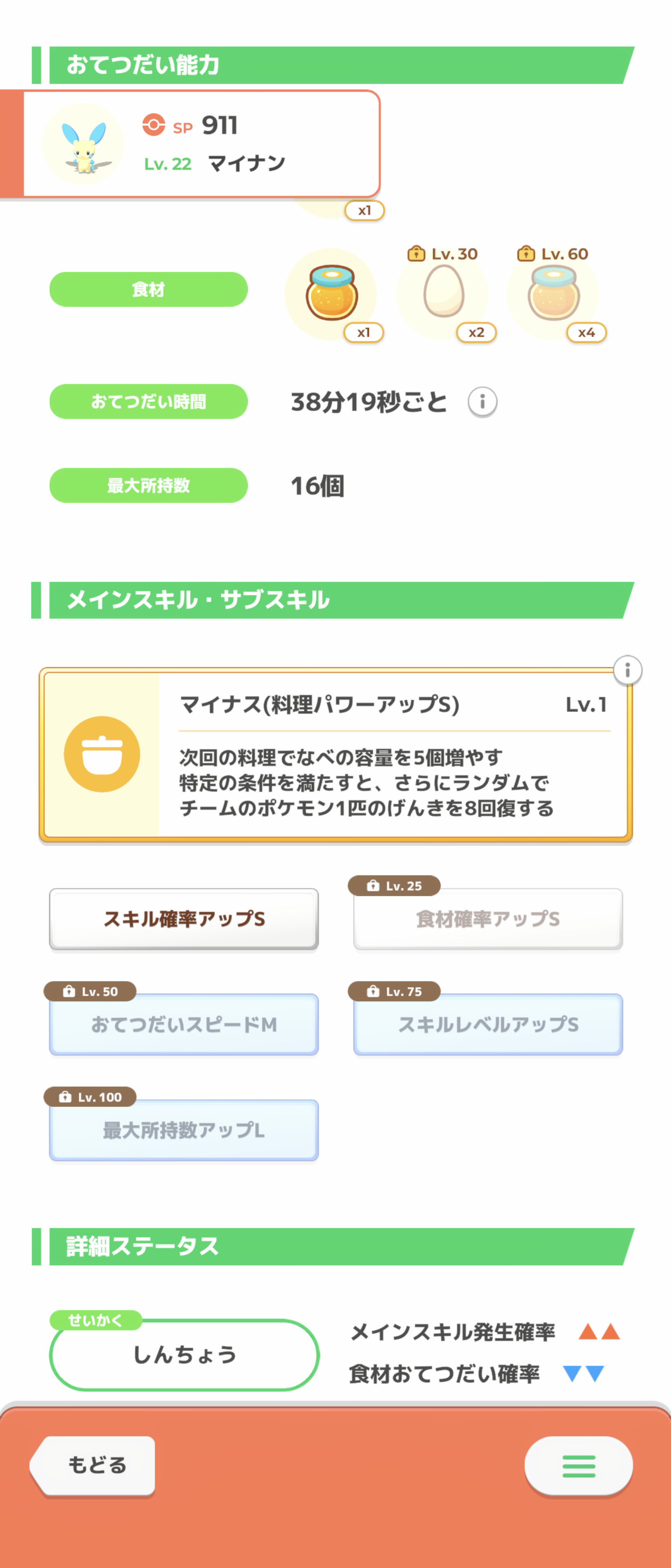Tap the マイナン Pokémon portrait
671x1568 pixels.
(83, 144)
